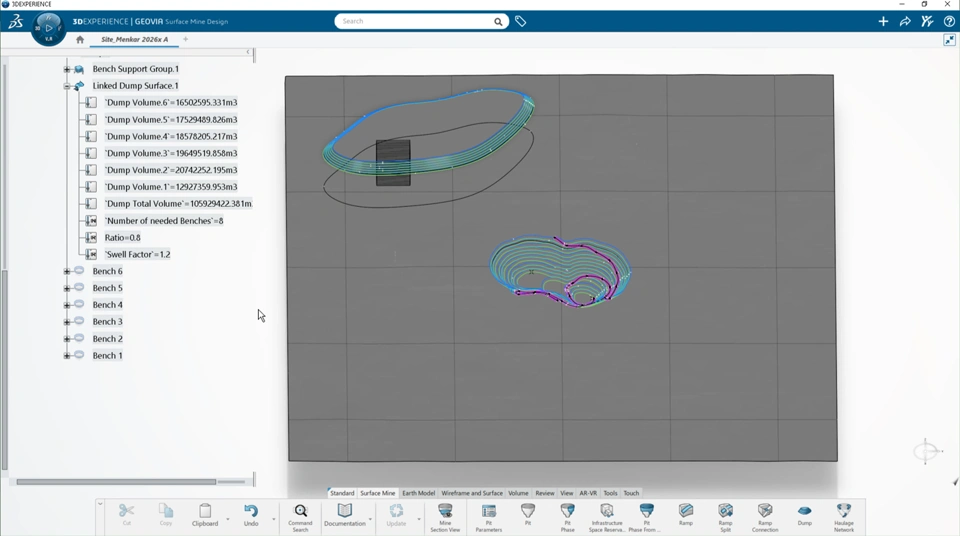Switch to the Surface Mine tab
The height and width of the screenshot is (536, 960).
pyautogui.click(x=378, y=493)
